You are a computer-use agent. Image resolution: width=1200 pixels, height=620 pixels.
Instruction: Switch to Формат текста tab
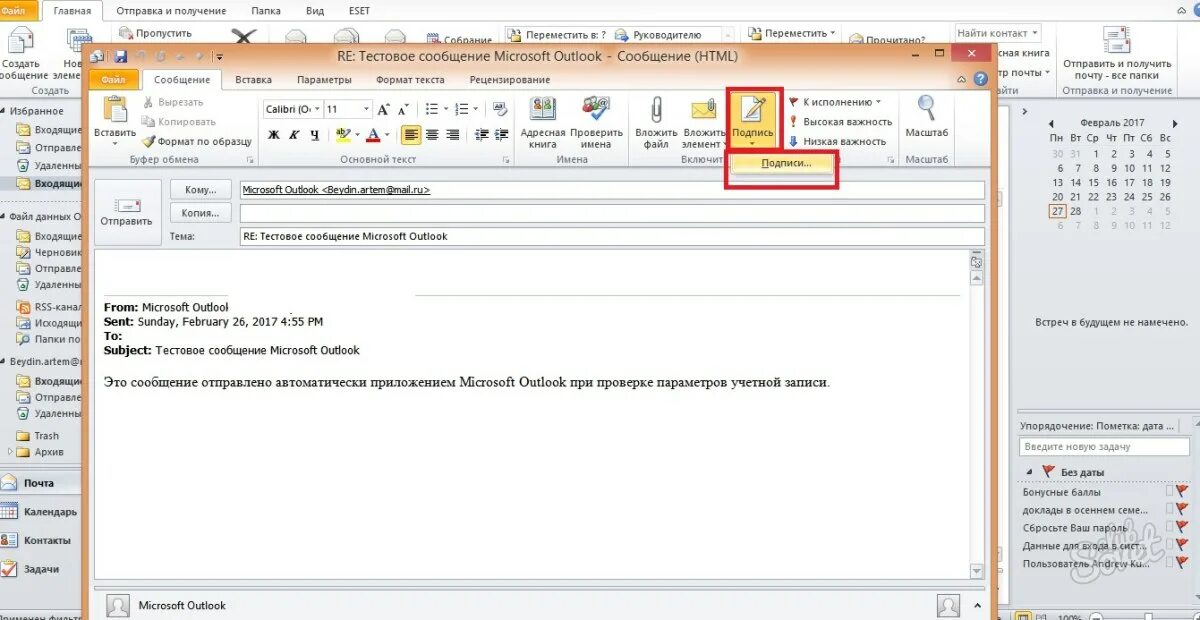410,80
